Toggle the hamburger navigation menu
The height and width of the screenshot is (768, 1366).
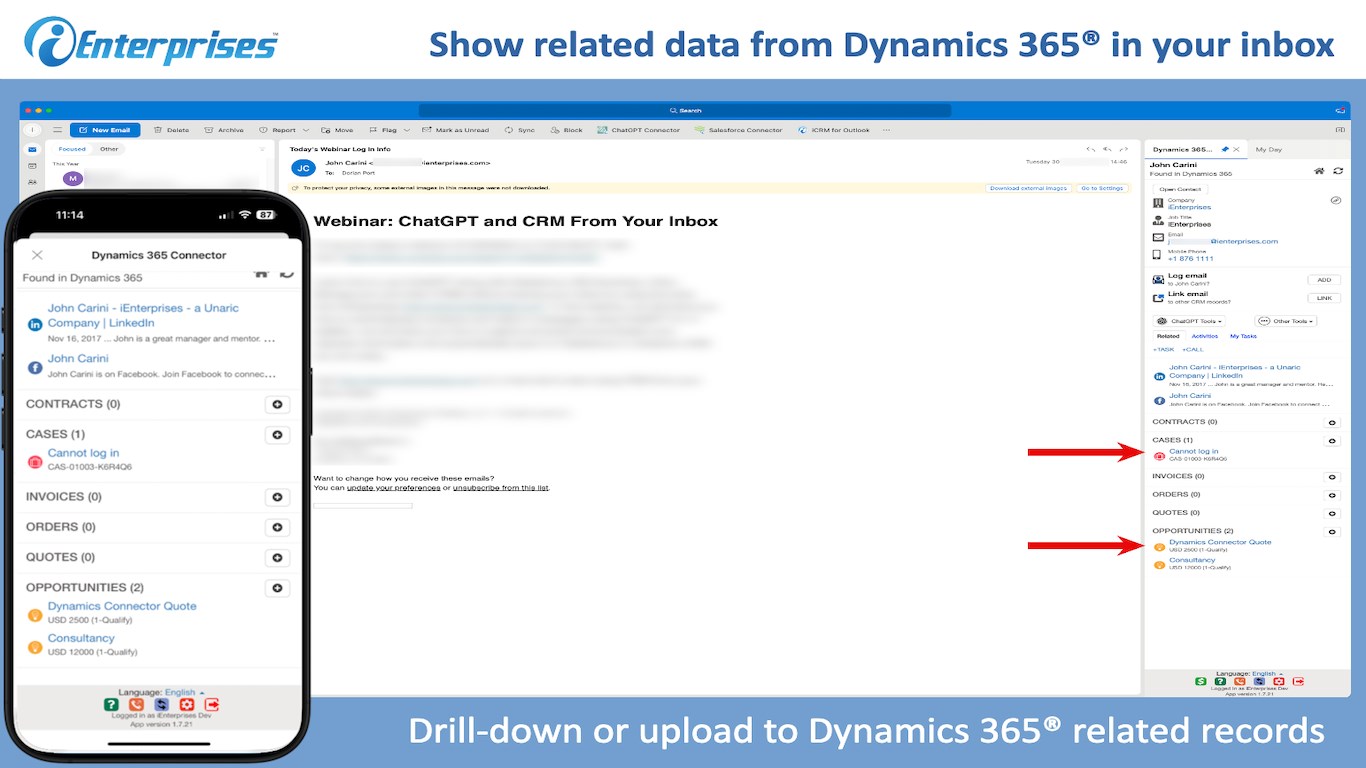click(58, 130)
